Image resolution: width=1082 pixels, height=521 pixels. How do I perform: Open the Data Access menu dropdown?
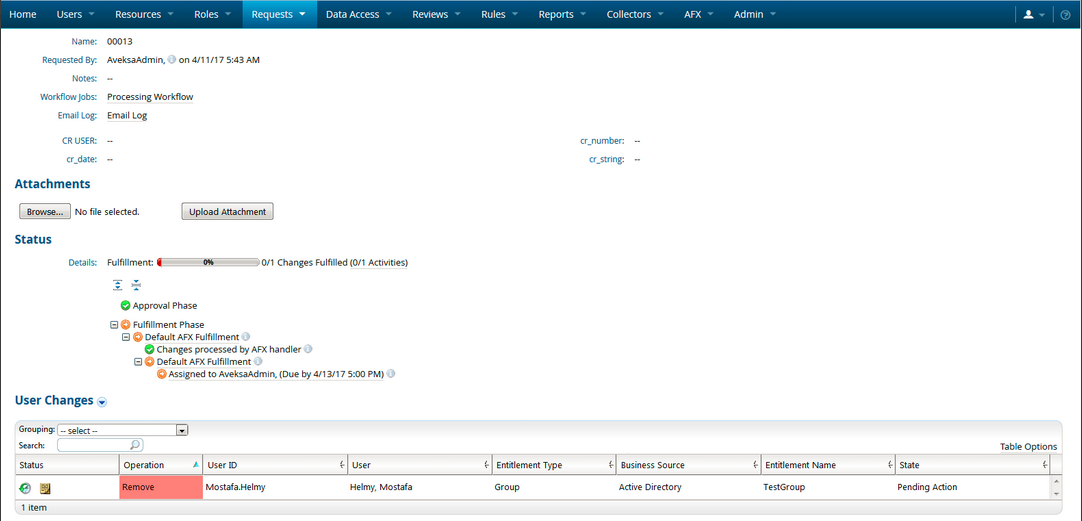coord(358,14)
